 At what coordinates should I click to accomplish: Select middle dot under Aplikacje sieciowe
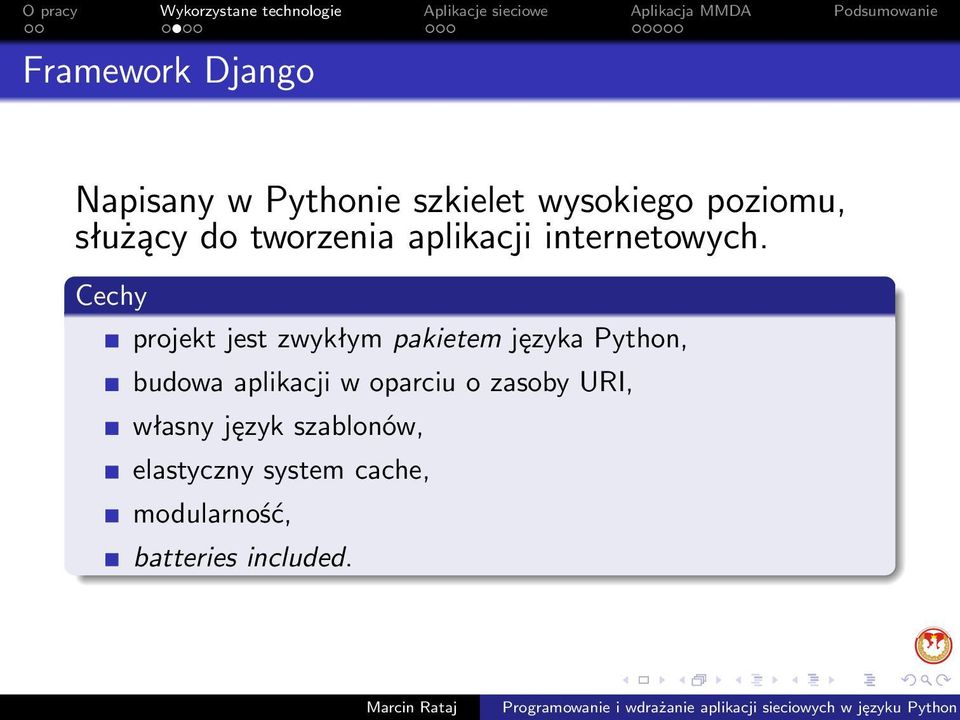tap(440, 28)
